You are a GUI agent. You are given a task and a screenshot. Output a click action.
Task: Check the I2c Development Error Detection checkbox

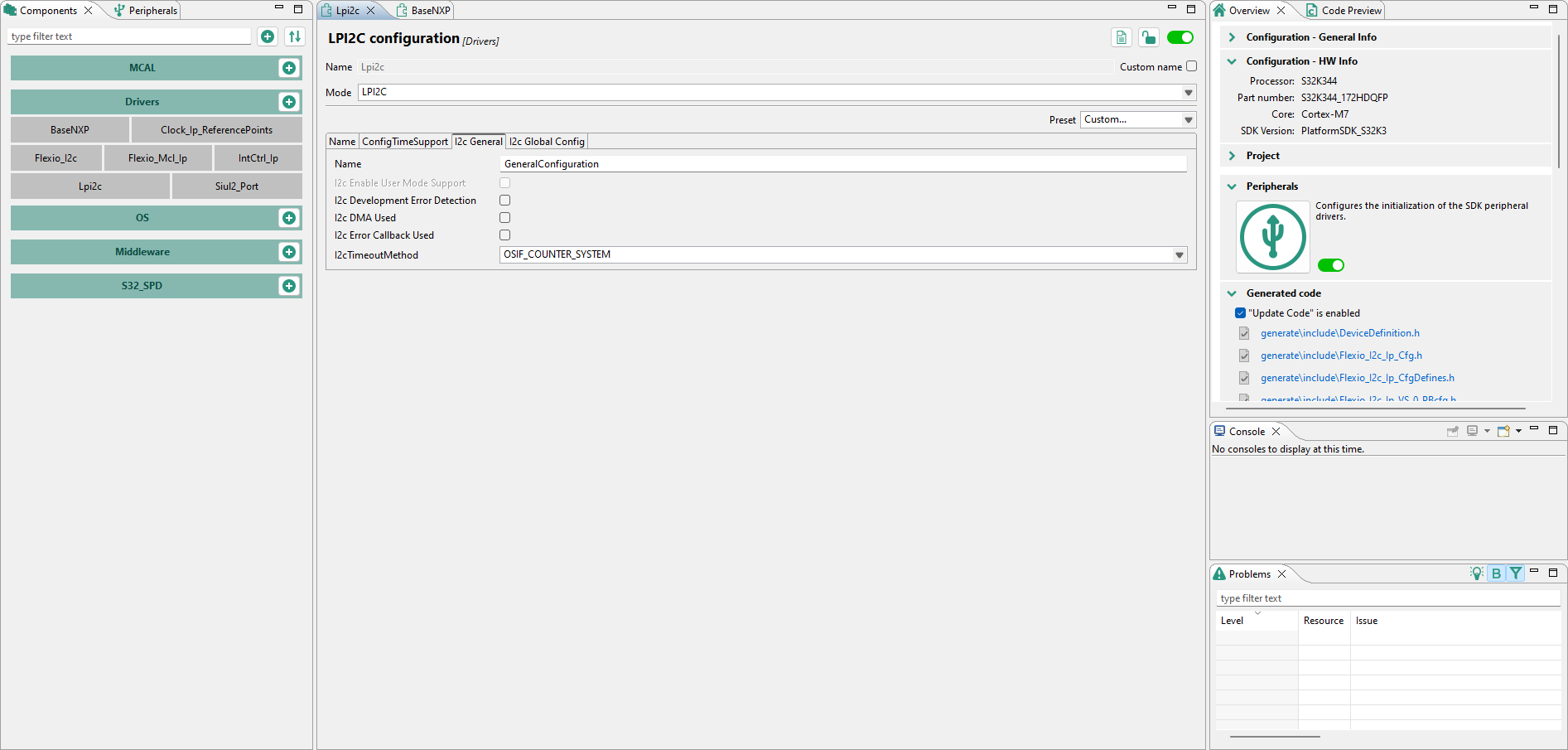pyautogui.click(x=504, y=200)
